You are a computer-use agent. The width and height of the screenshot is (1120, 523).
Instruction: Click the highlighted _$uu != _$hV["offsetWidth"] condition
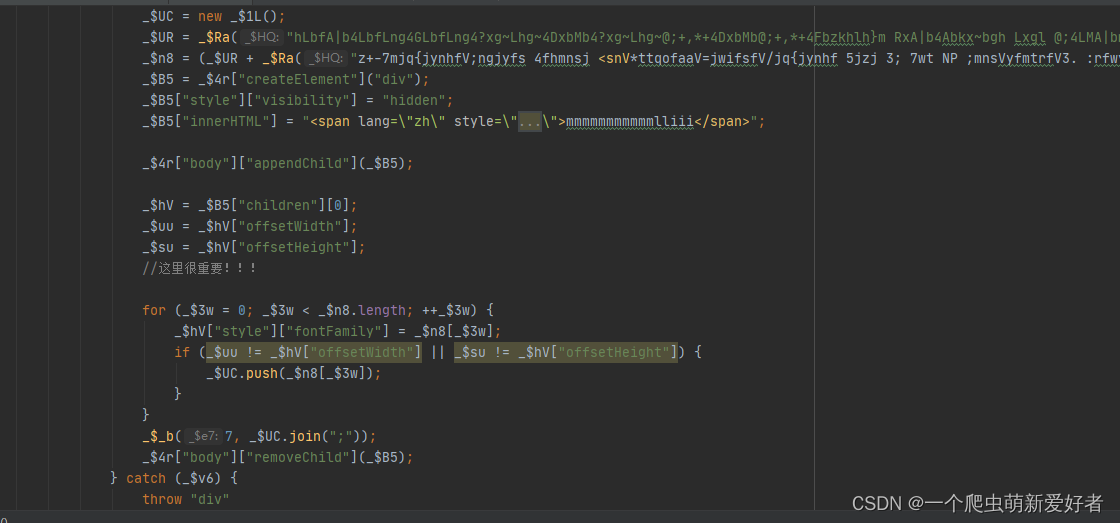[x=314, y=352]
